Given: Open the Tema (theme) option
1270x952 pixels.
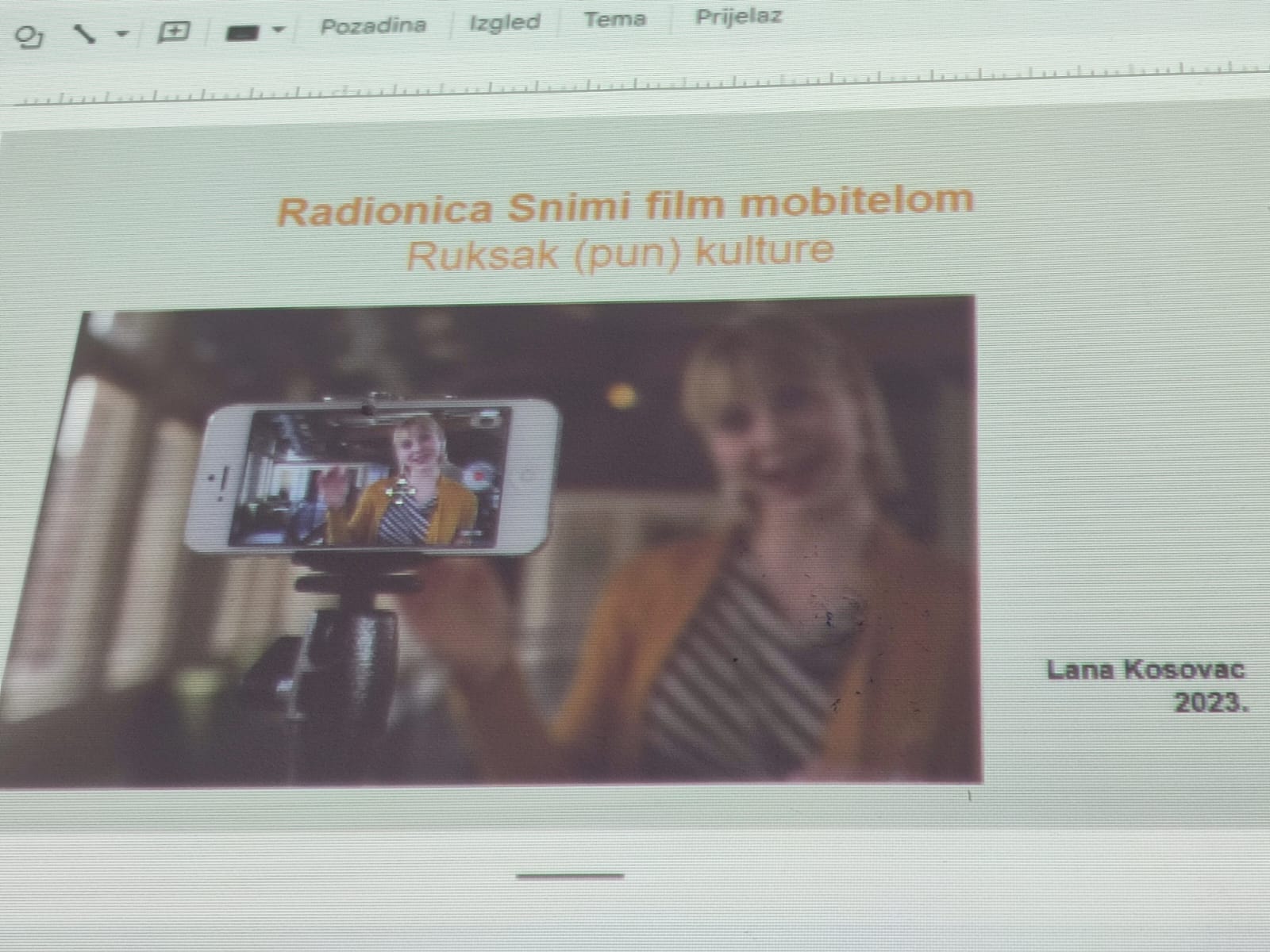Looking at the screenshot, I should click(614, 19).
